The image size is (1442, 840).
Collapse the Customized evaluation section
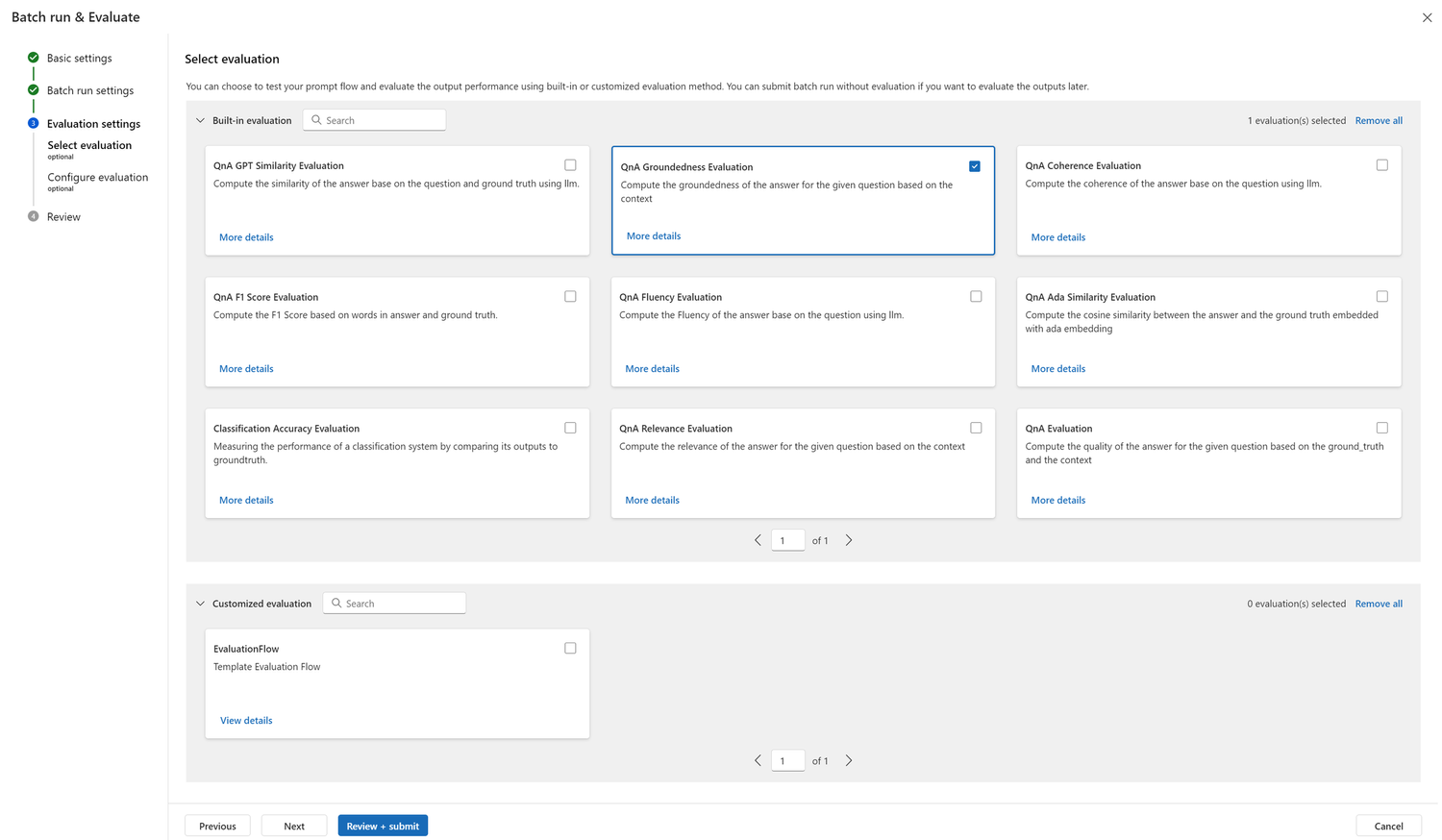click(x=200, y=603)
